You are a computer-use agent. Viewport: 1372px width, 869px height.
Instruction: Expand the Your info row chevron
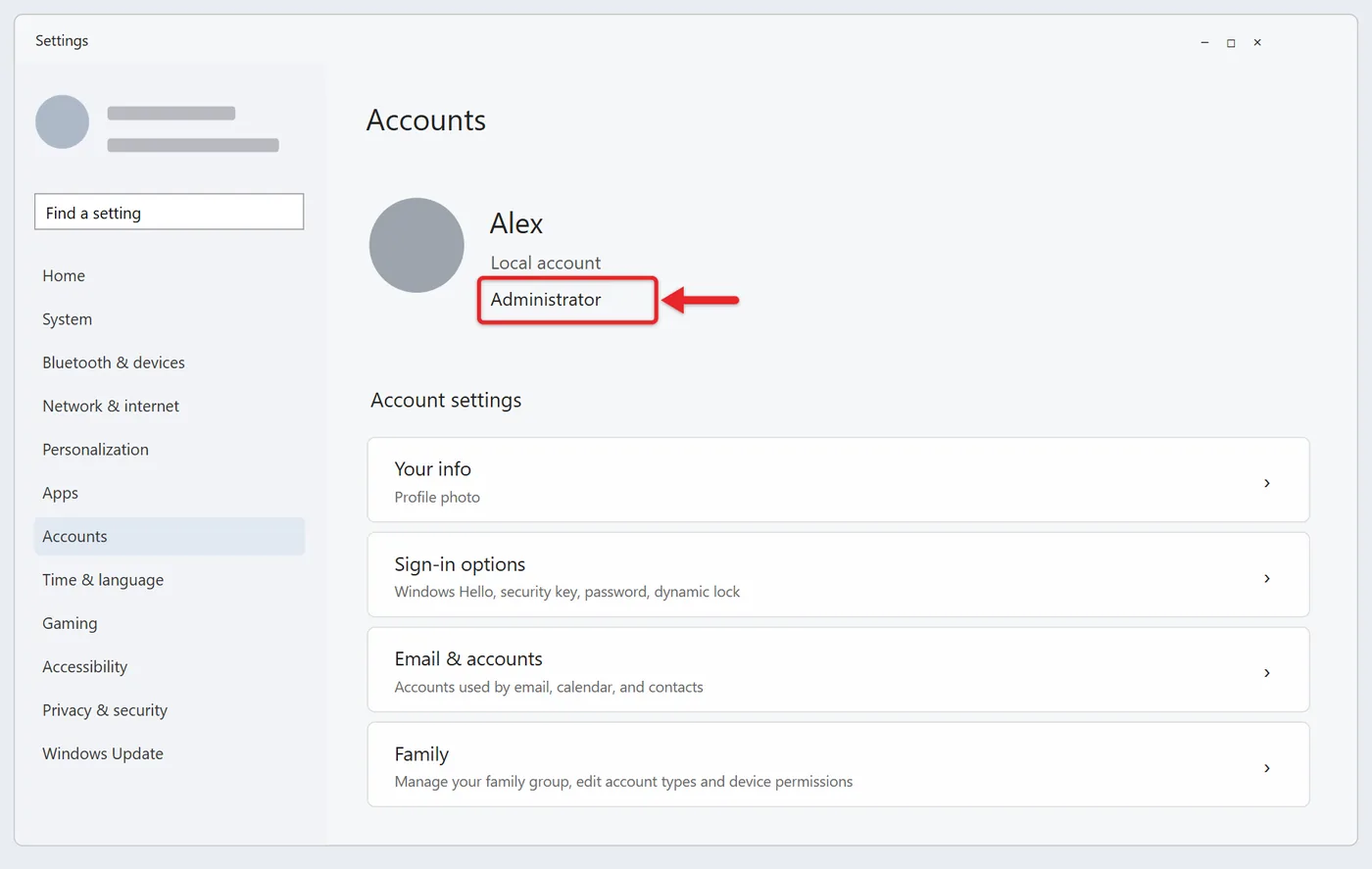(x=1267, y=483)
